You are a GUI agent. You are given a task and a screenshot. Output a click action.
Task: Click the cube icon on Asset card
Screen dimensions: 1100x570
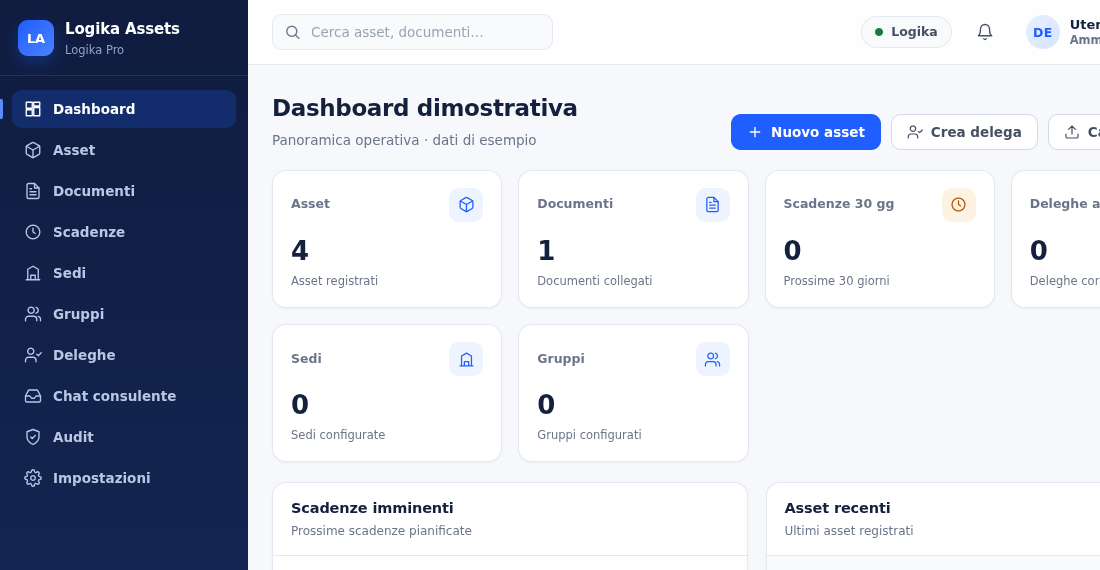[x=466, y=205]
